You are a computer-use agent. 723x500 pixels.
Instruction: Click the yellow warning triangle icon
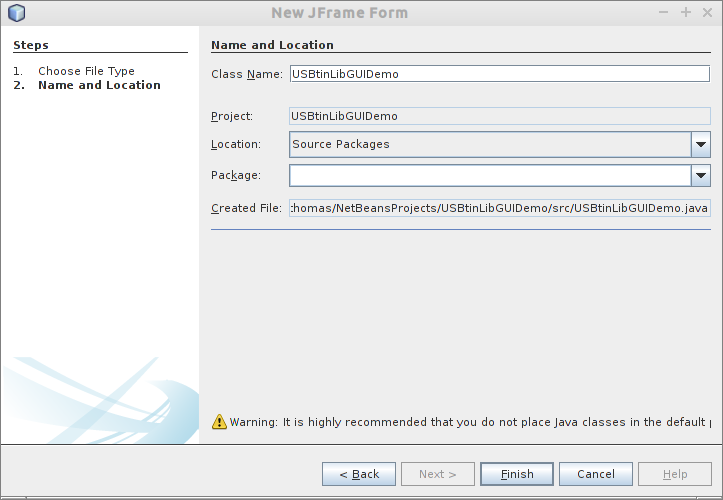click(219, 422)
